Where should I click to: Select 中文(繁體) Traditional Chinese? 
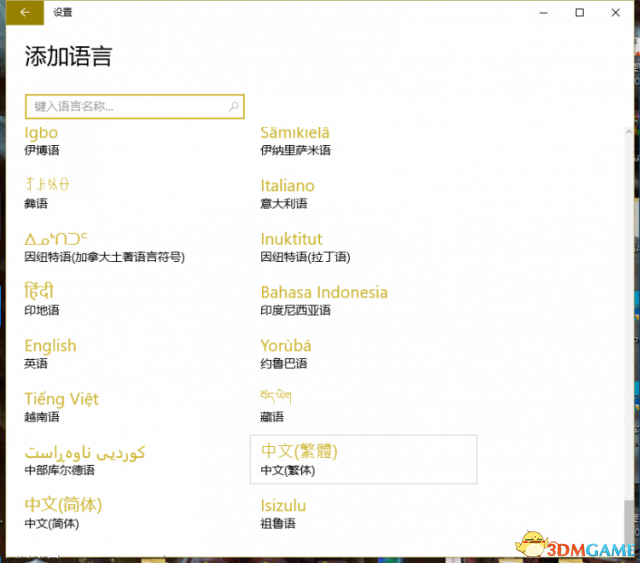click(x=363, y=460)
